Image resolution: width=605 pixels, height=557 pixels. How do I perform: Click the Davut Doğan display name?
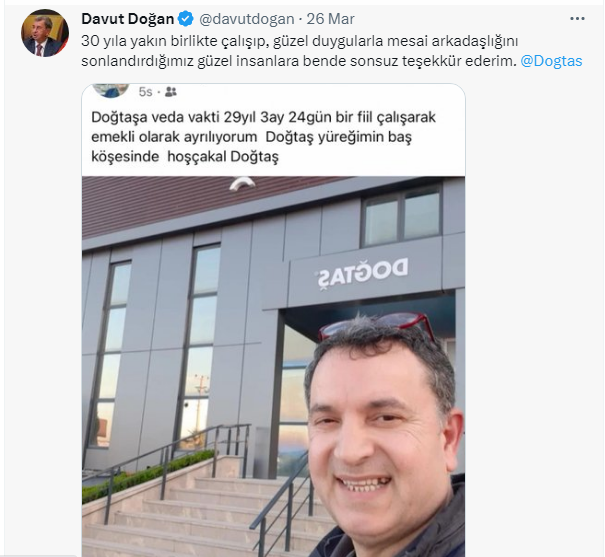click(x=128, y=19)
